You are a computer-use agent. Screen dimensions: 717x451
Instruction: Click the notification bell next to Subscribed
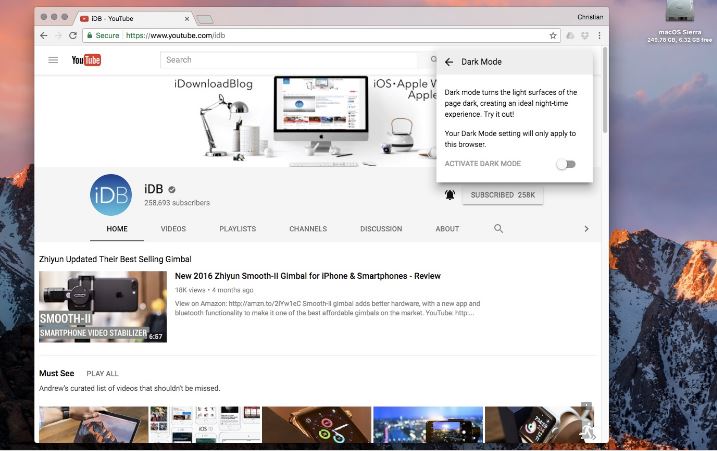pos(450,195)
